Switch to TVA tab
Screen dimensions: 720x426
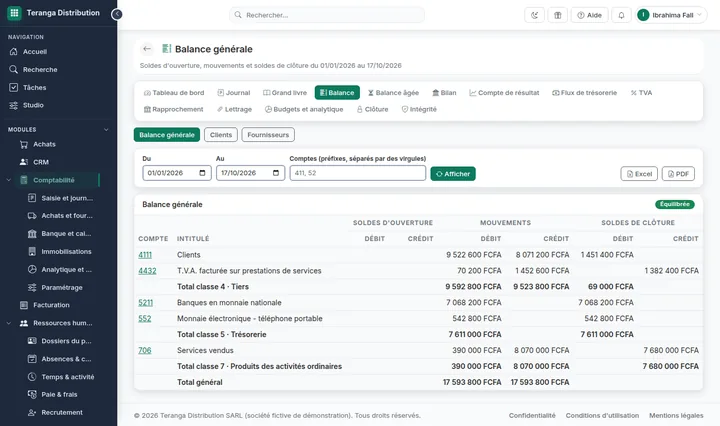pyautogui.click(x=641, y=93)
